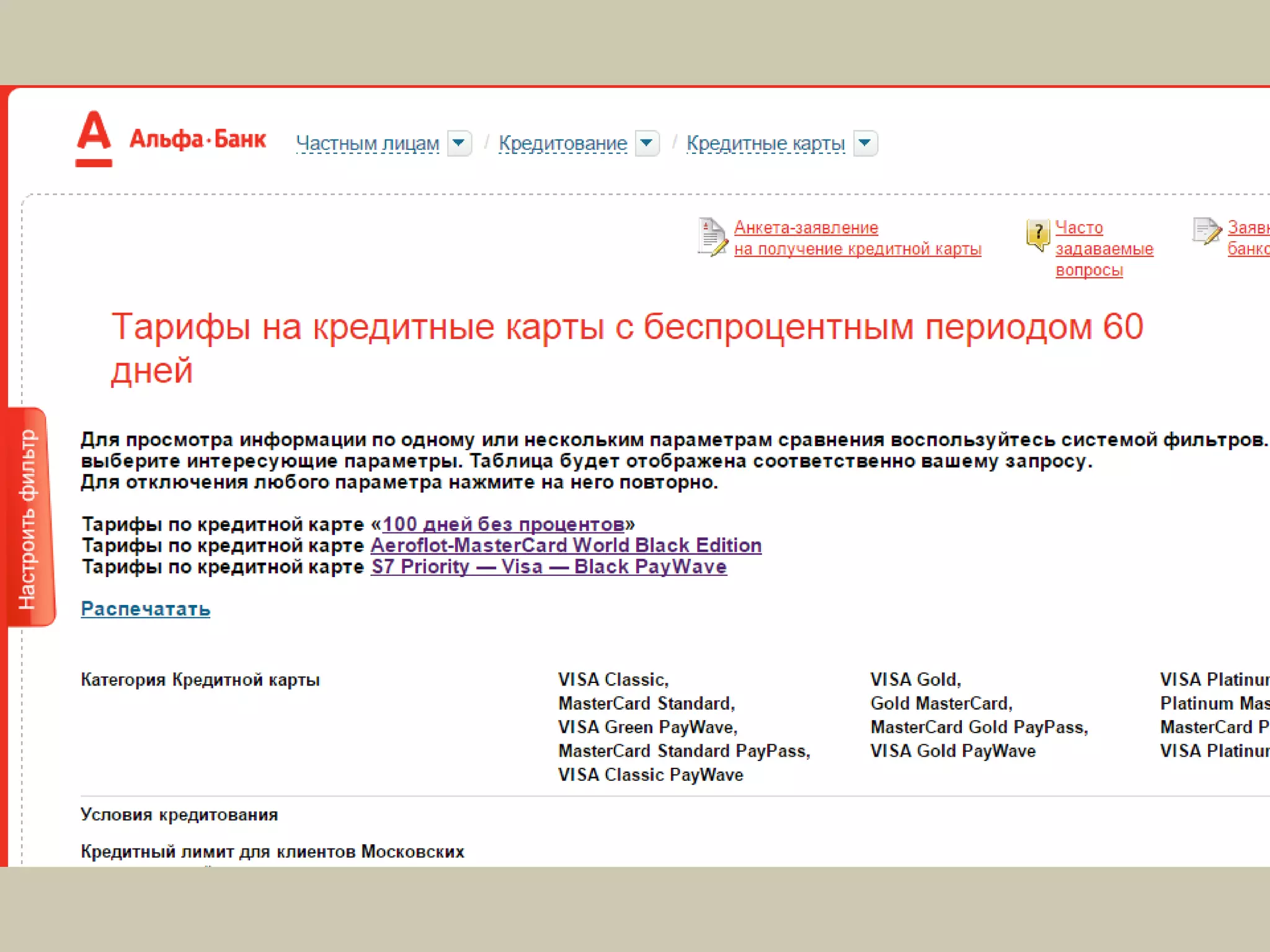Select Кредитование breadcrumb item
1270x952 pixels.
[562, 144]
